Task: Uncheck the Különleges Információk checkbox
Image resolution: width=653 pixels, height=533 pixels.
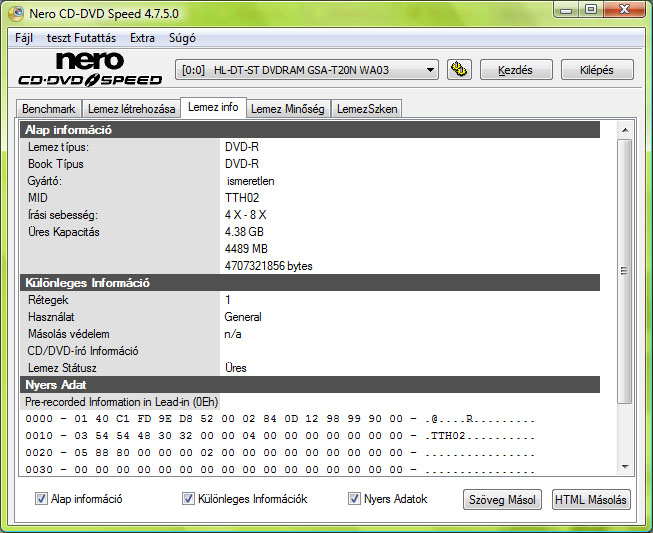Action: (188, 498)
